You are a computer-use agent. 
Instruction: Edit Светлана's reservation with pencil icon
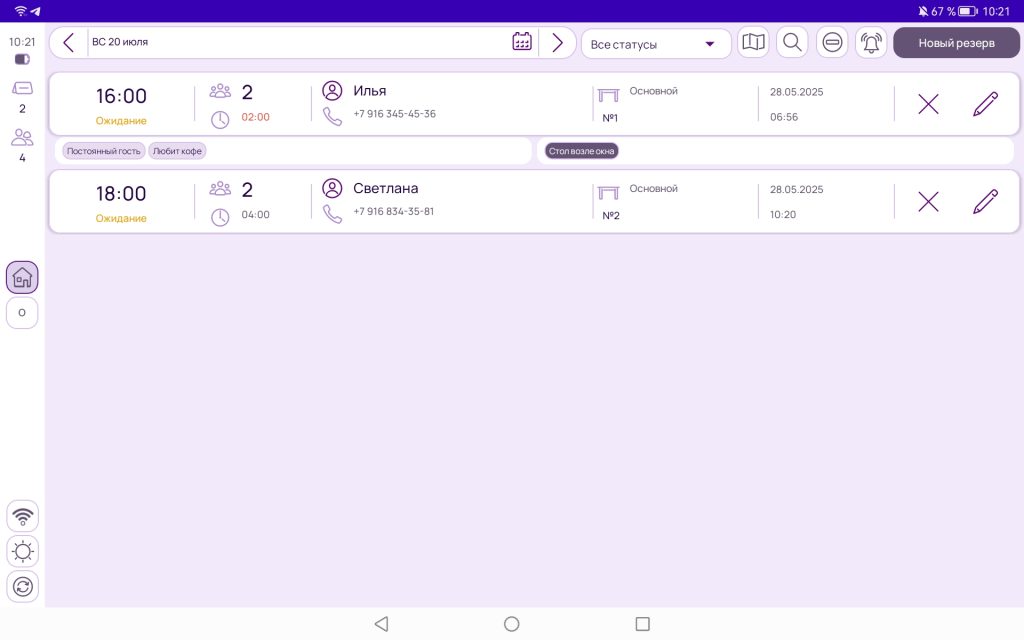pyautogui.click(x=985, y=201)
